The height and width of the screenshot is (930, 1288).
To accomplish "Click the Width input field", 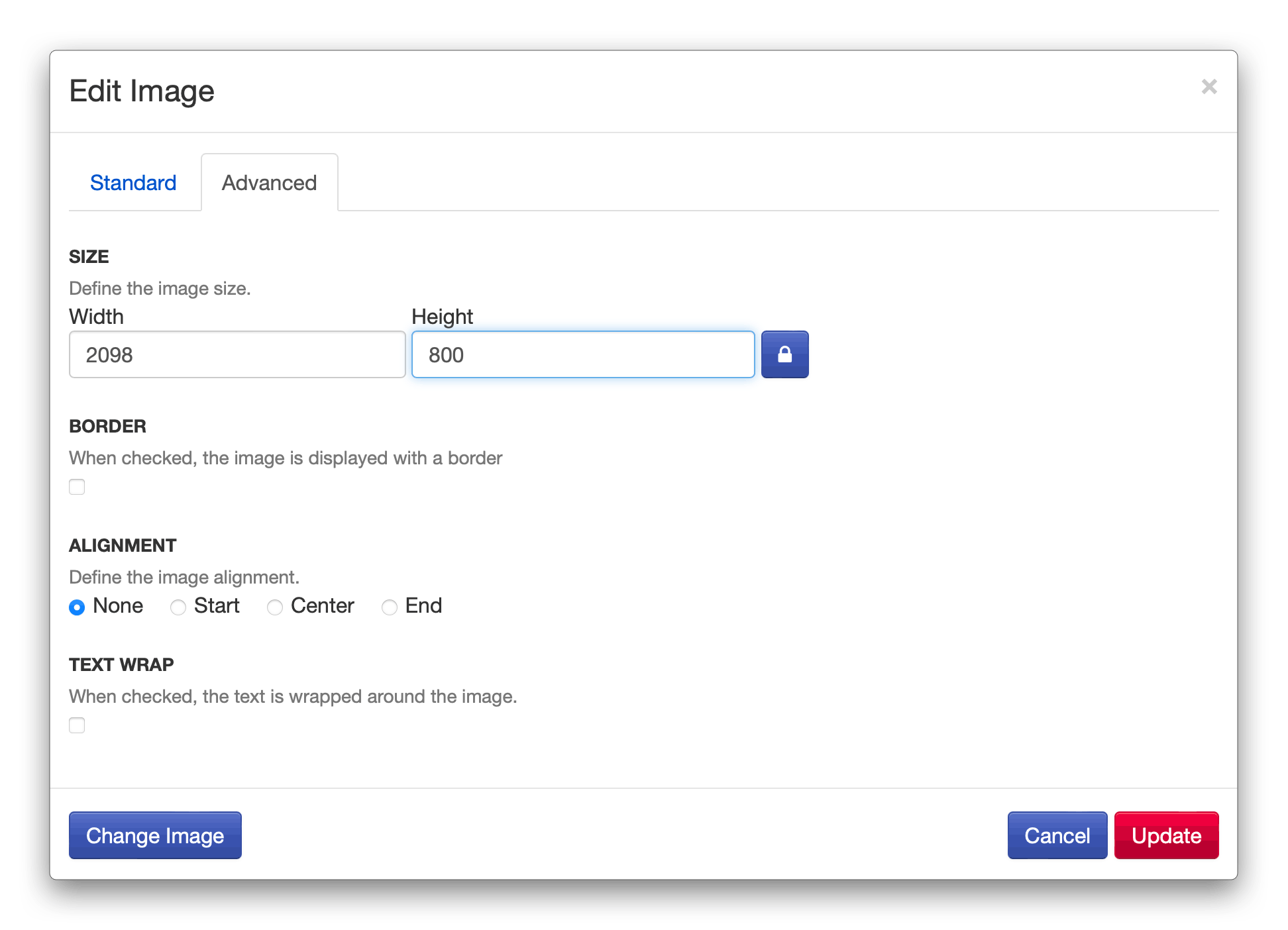I will [237, 354].
